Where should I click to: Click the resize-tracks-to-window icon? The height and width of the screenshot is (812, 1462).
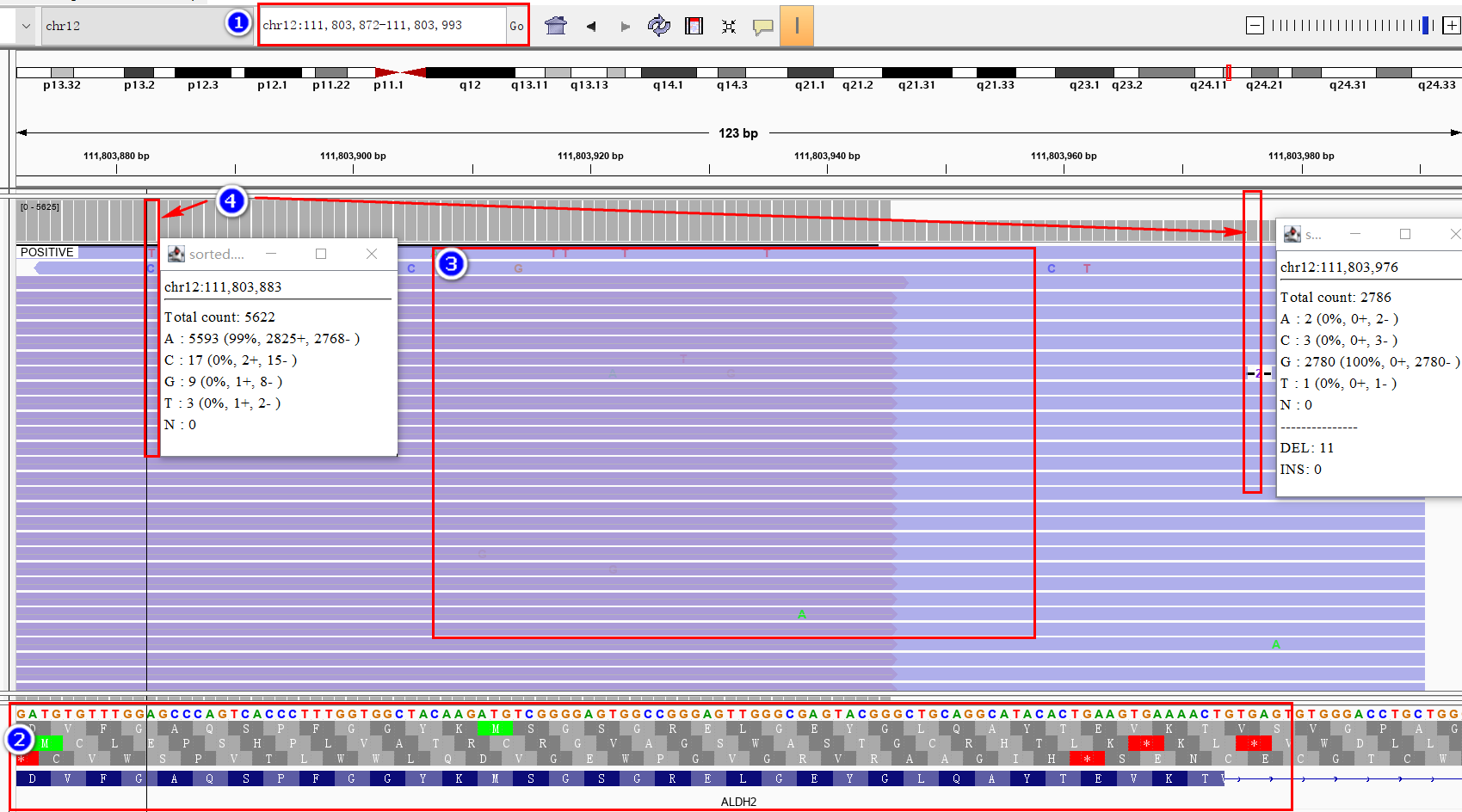coord(728,26)
